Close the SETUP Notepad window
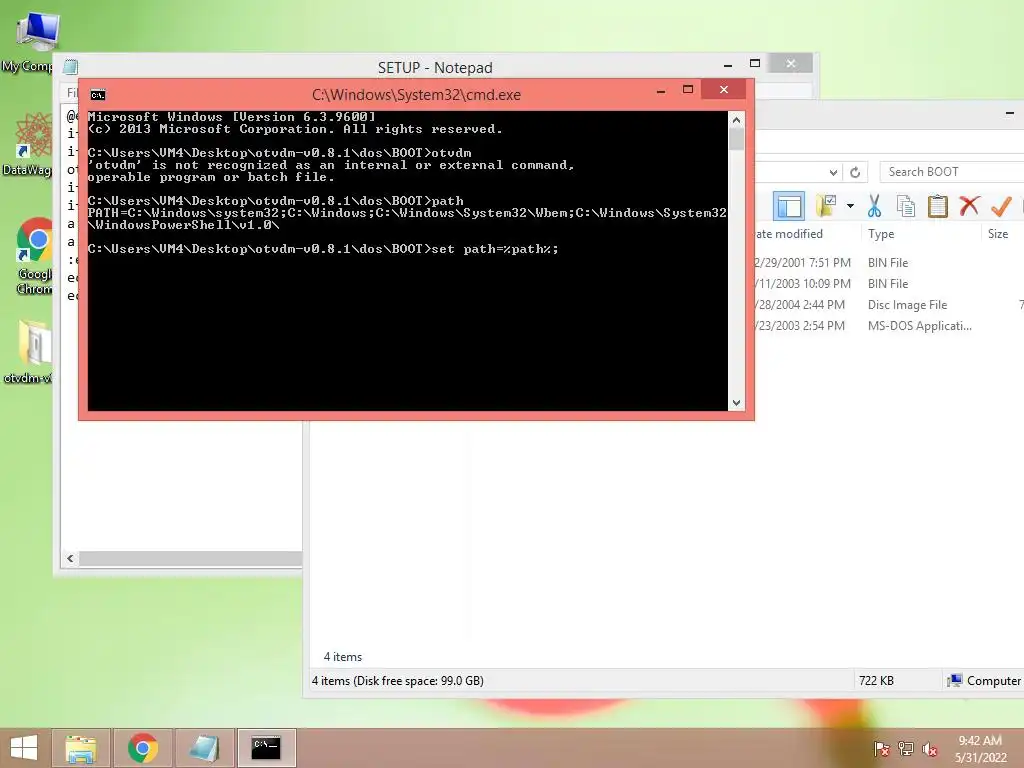 (x=791, y=63)
